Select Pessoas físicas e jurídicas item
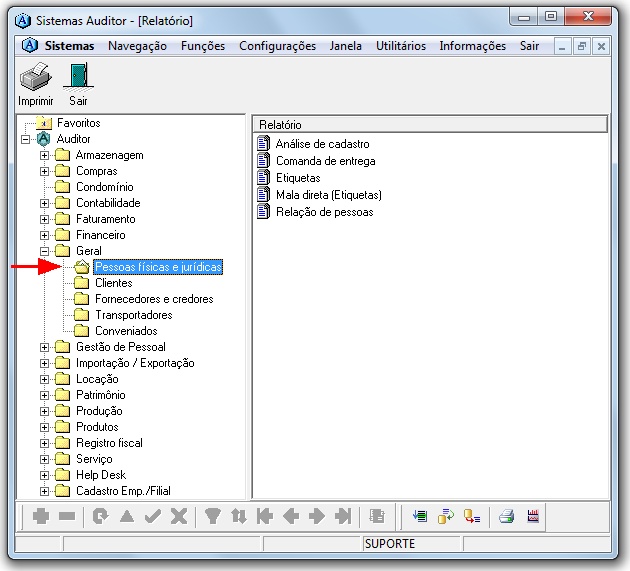630x571 pixels. click(158, 267)
